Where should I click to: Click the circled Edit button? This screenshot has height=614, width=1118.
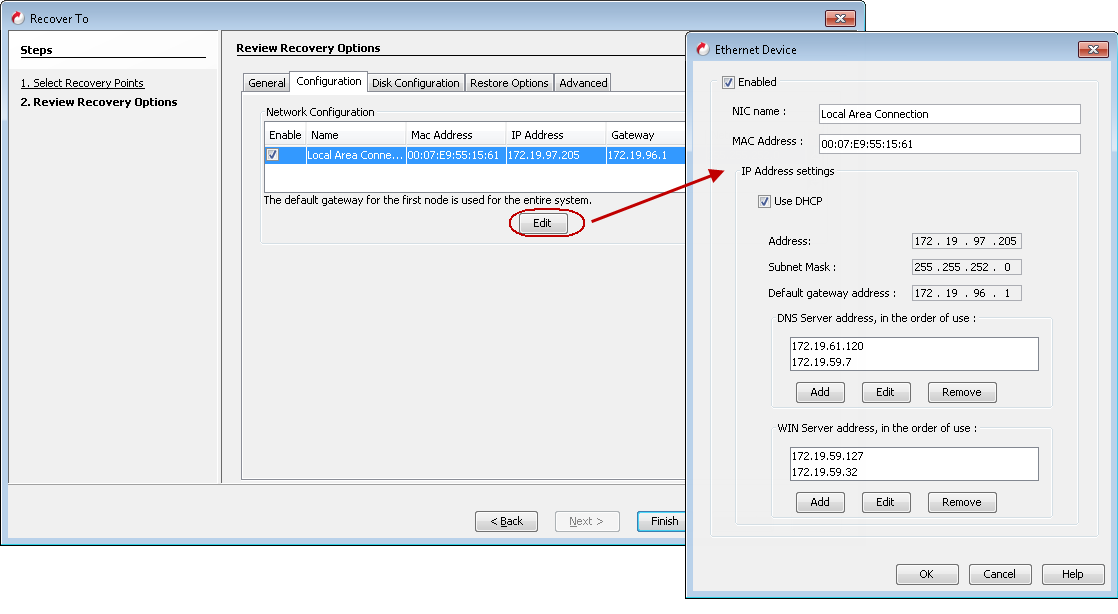(x=542, y=223)
